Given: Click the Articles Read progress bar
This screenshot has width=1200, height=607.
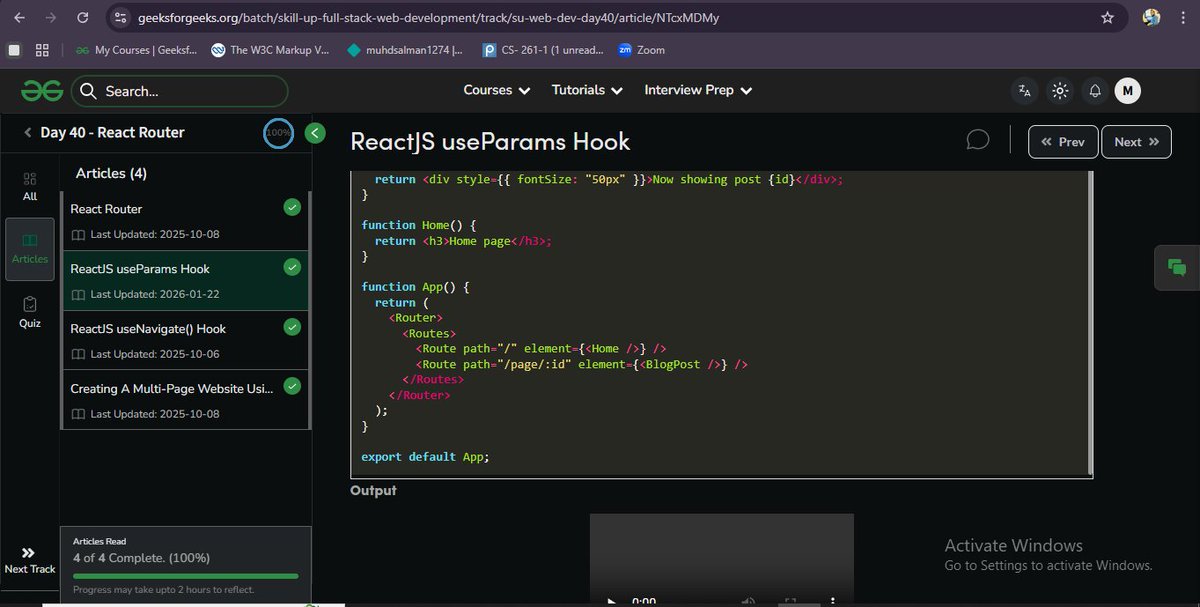Looking at the screenshot, I should click(x=186, y=576).
